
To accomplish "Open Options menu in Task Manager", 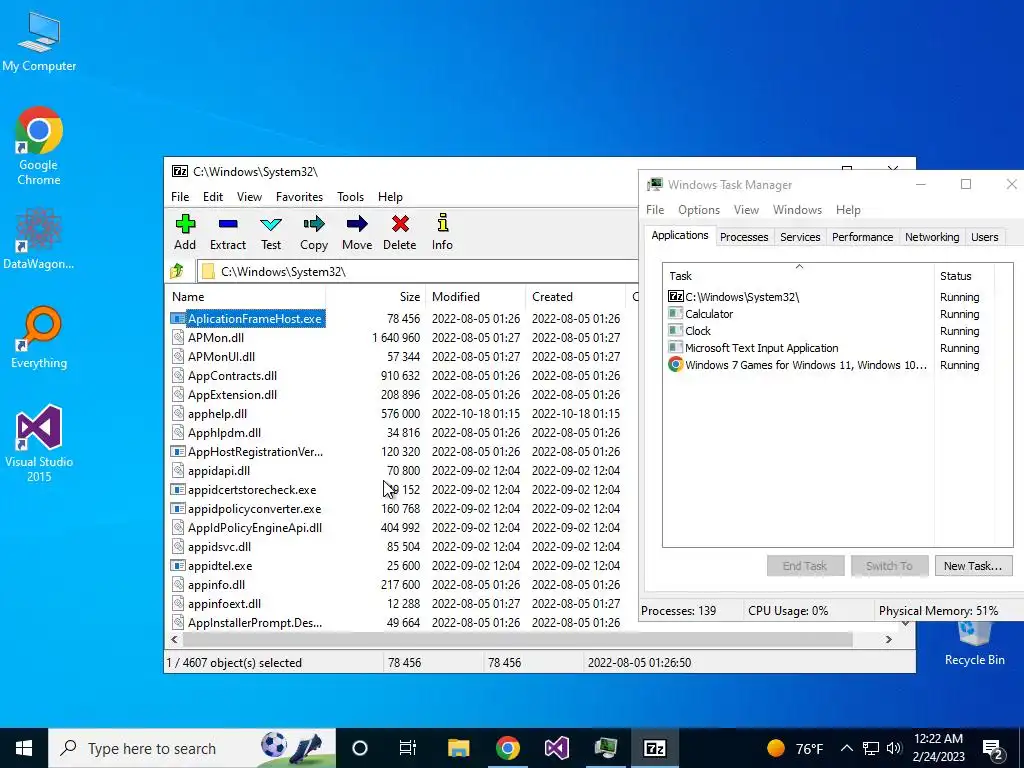I will pyautogui.click(x=699, y=210).
